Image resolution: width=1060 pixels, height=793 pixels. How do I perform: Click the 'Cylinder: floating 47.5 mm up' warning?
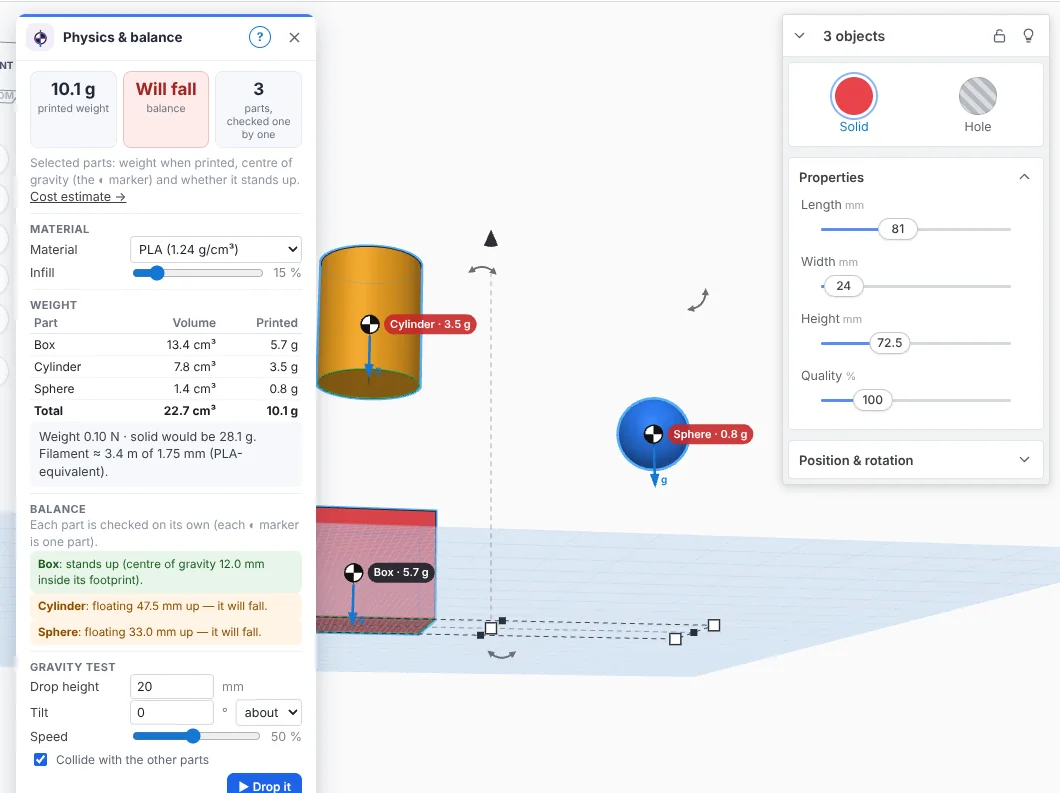coord(166,606)
